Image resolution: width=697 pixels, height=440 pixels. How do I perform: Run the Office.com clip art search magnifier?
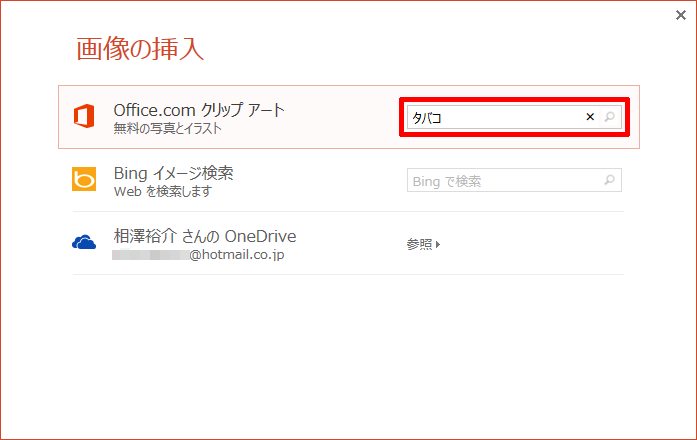pos(610,117)
